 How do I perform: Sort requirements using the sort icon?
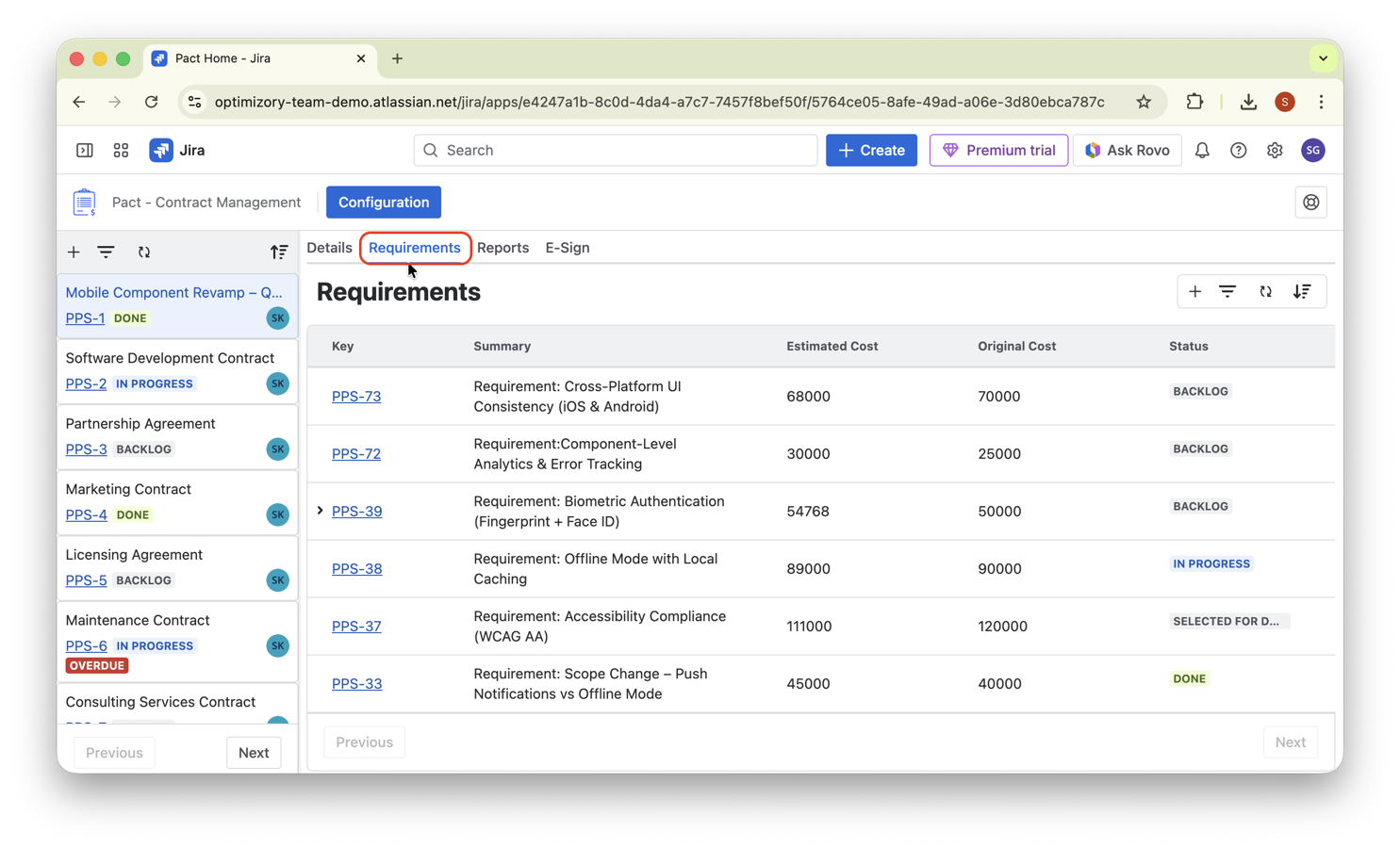1302,291
